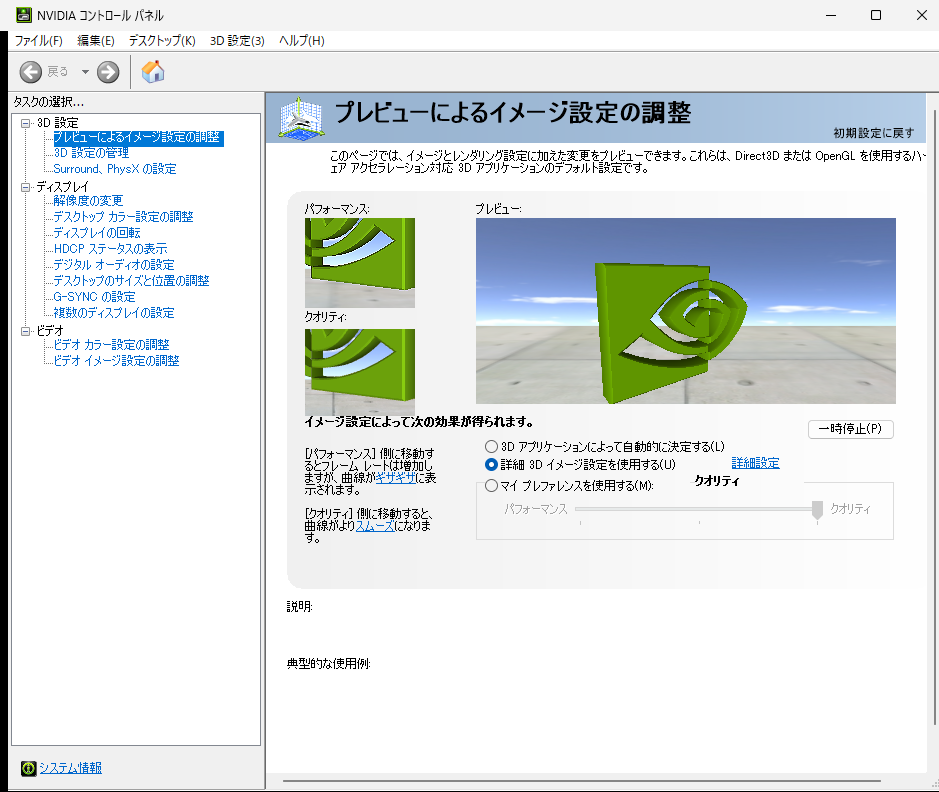939x792 pixels.
Task: Select 詳細 3D イメージ設定を使用する radio
Action: (491, 465)
